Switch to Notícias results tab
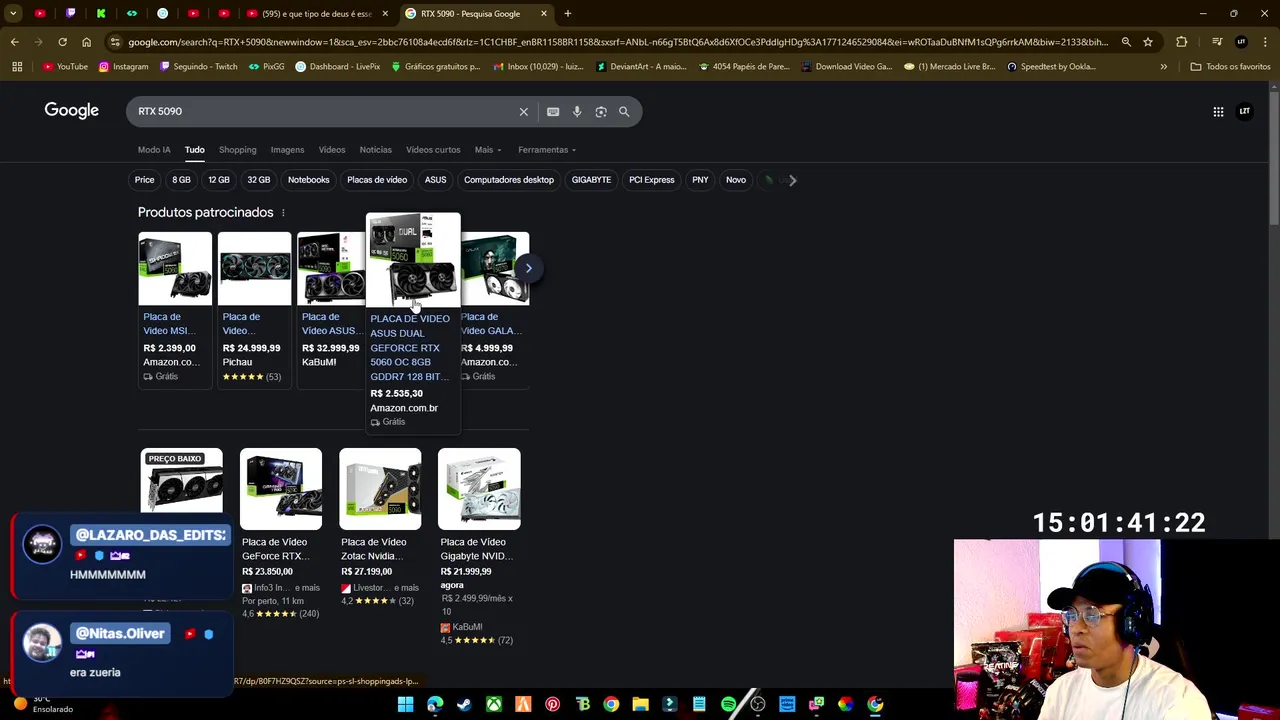The image size is (1280, 720). (376, 150)
